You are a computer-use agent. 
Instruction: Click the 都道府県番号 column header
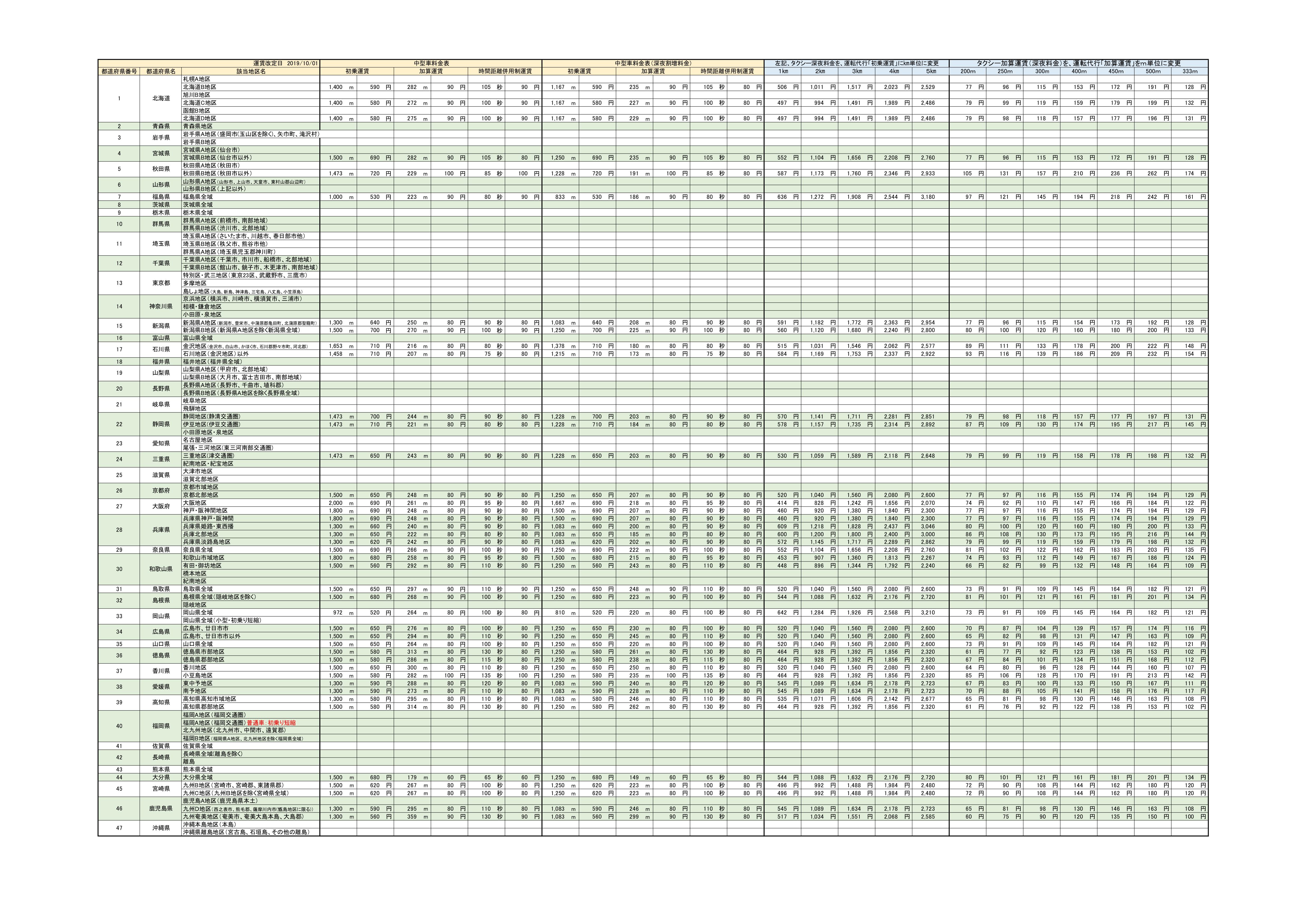pyautogui.click(x=119, y=71)
